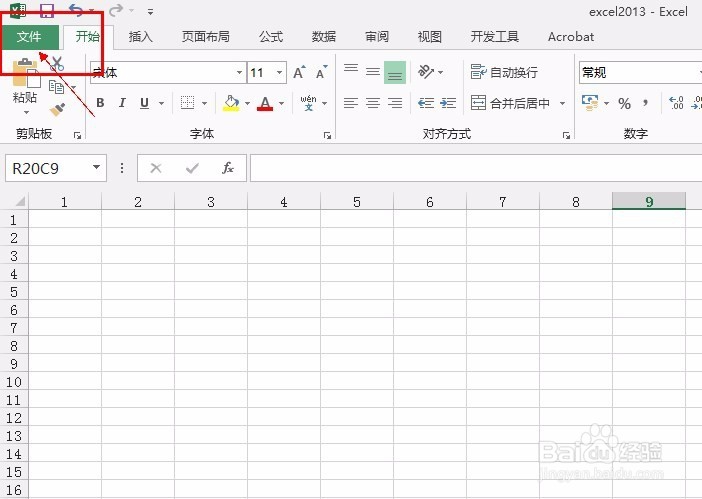Apply cell borders icon
Image resolution: width=702 pixels, height=499 pixels.
coord(188,103)
